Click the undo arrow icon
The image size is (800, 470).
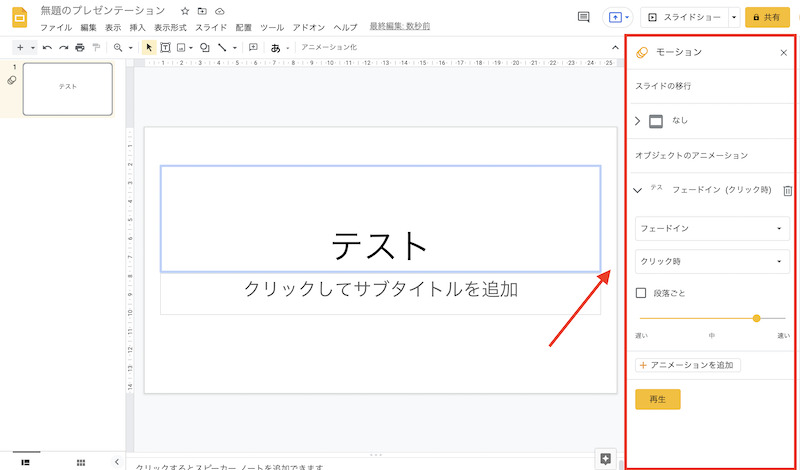[47, 47]
